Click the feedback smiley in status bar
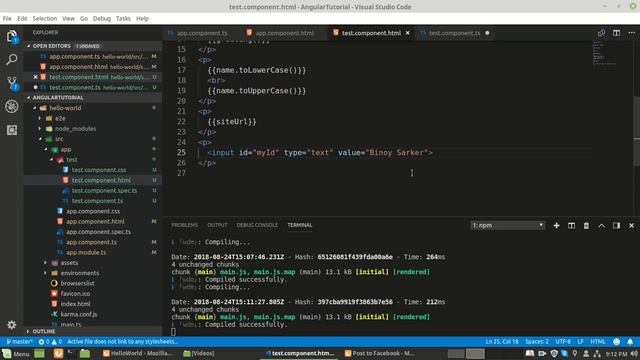Screen dimensions: 640x360 616,342
